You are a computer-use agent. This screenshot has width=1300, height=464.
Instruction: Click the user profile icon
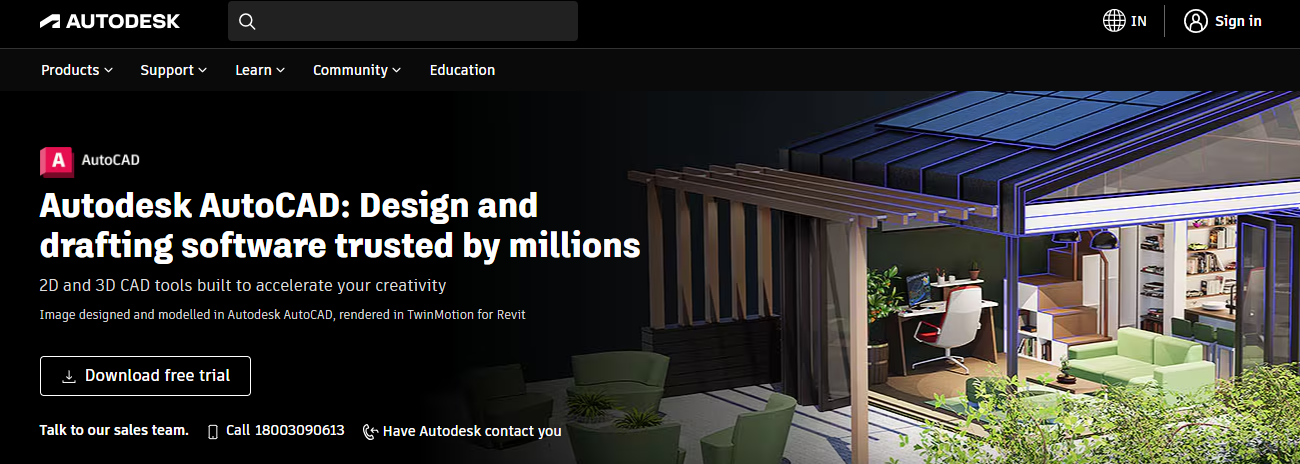pos(1195,21)
